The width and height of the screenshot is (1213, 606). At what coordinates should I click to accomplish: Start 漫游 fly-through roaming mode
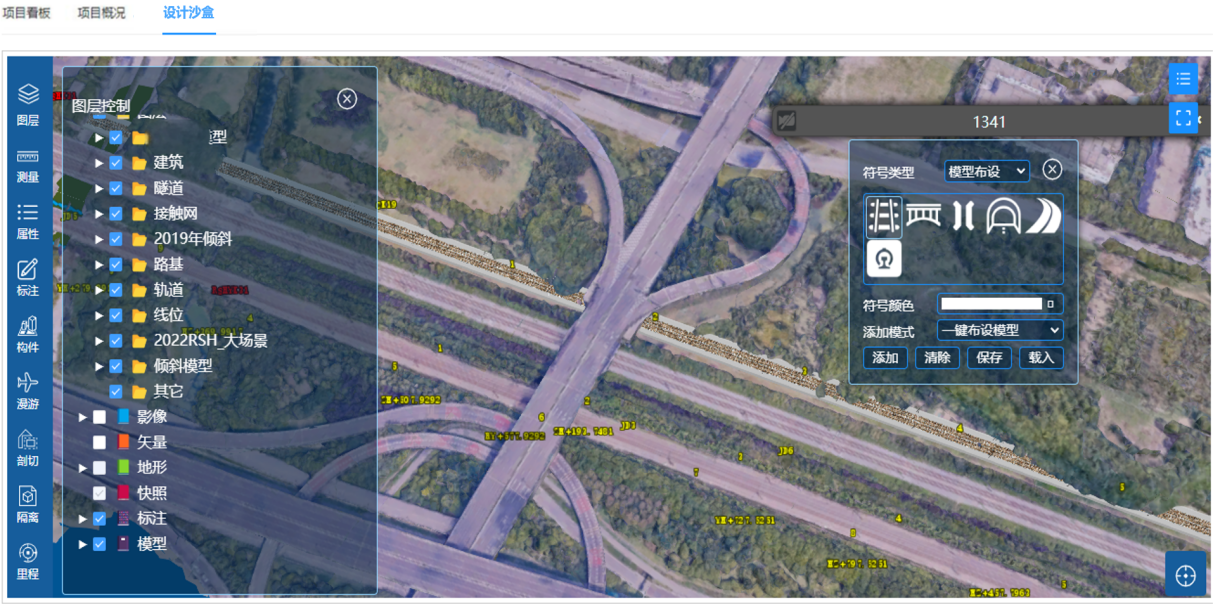[28, 391]
